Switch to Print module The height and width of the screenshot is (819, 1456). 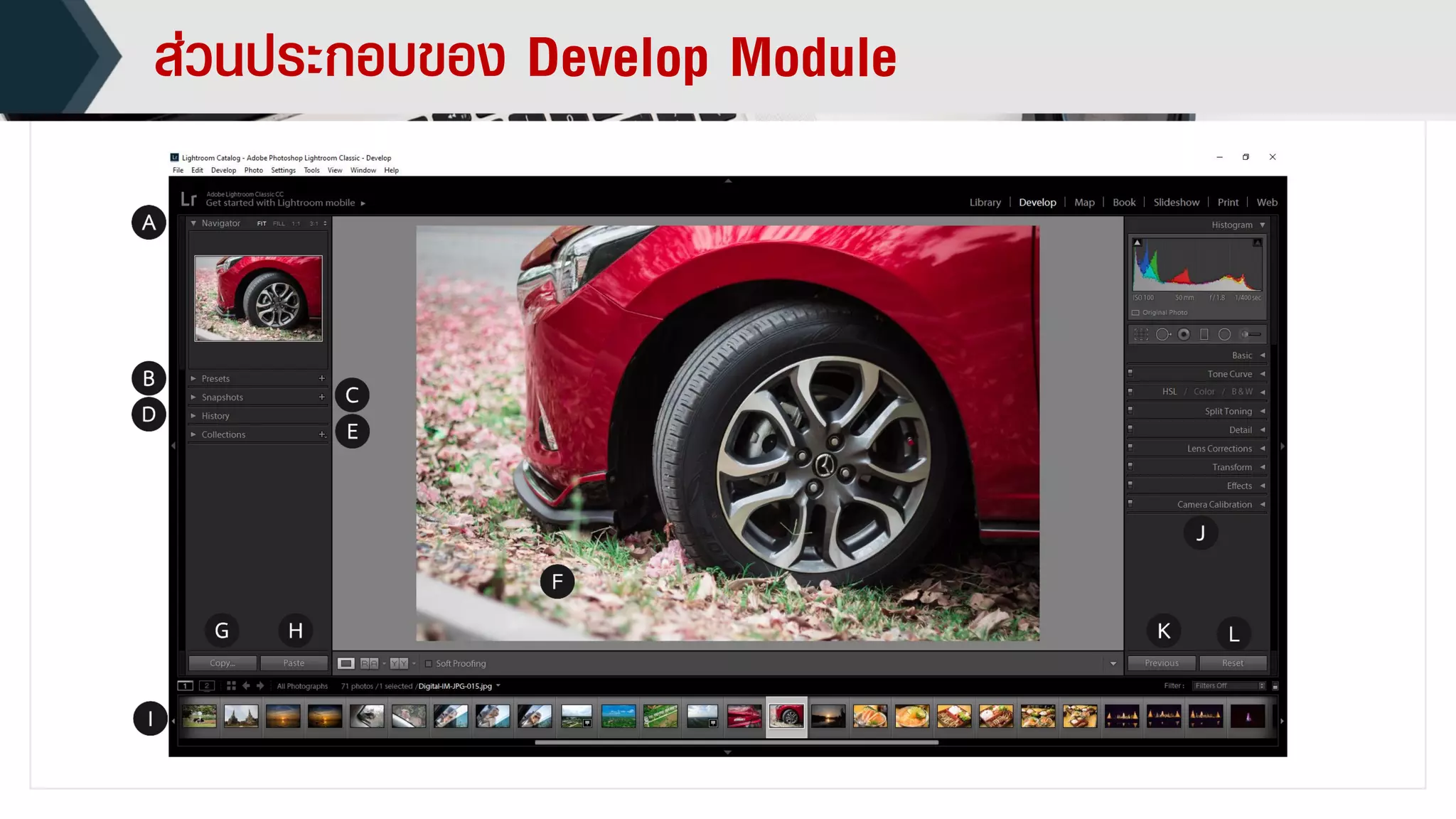point(1228,203)
